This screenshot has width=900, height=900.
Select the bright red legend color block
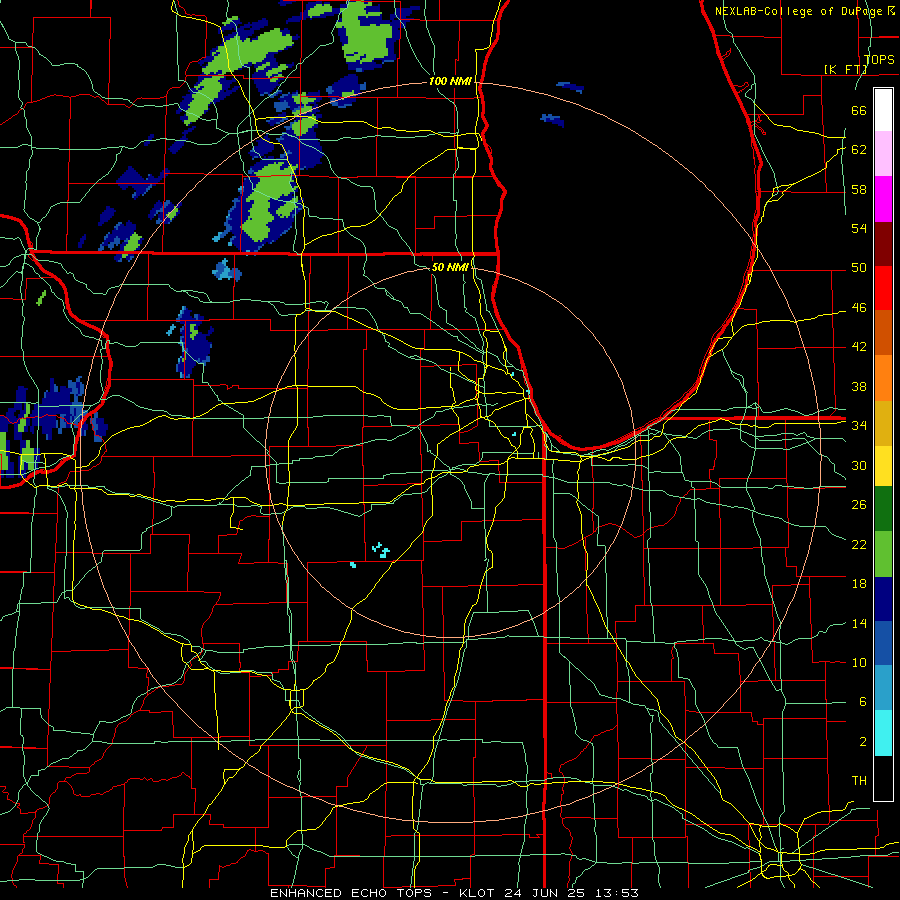[x=883, y=288]
